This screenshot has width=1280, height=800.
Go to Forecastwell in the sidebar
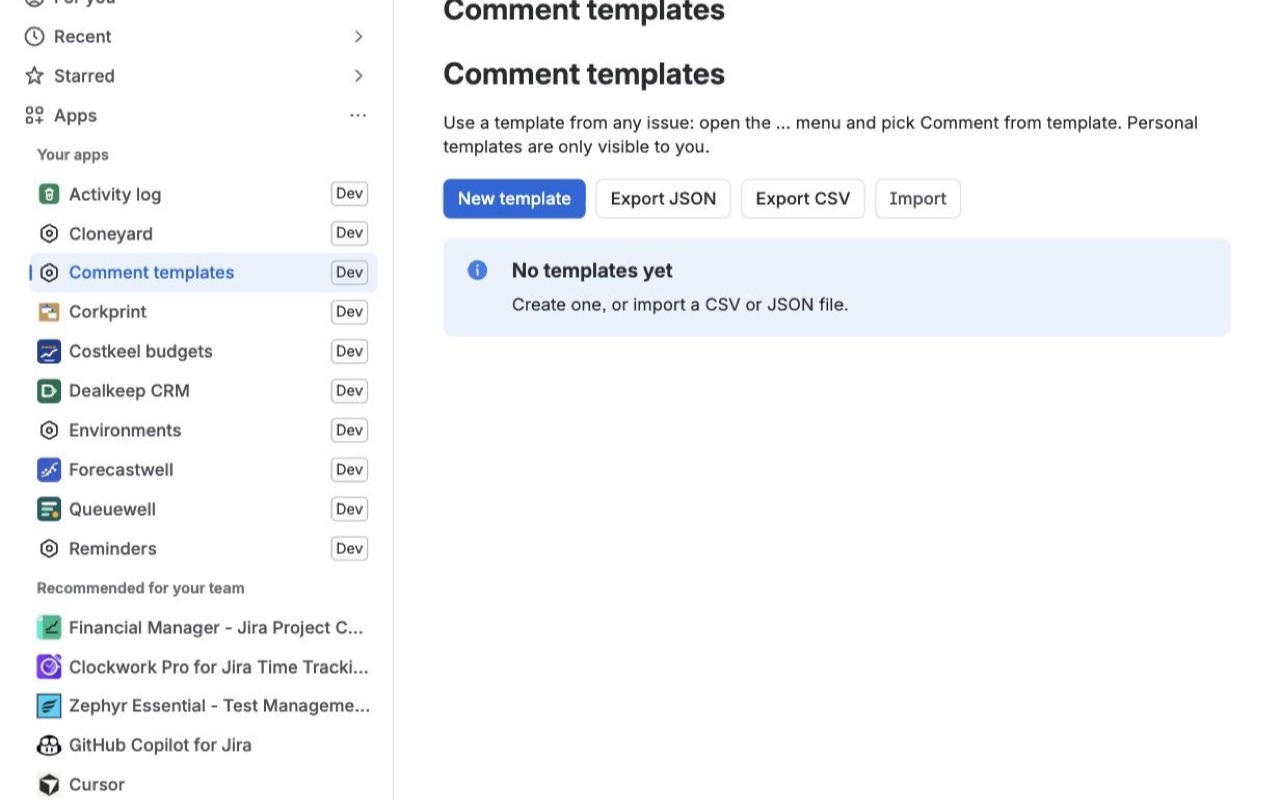pos(203,469)
